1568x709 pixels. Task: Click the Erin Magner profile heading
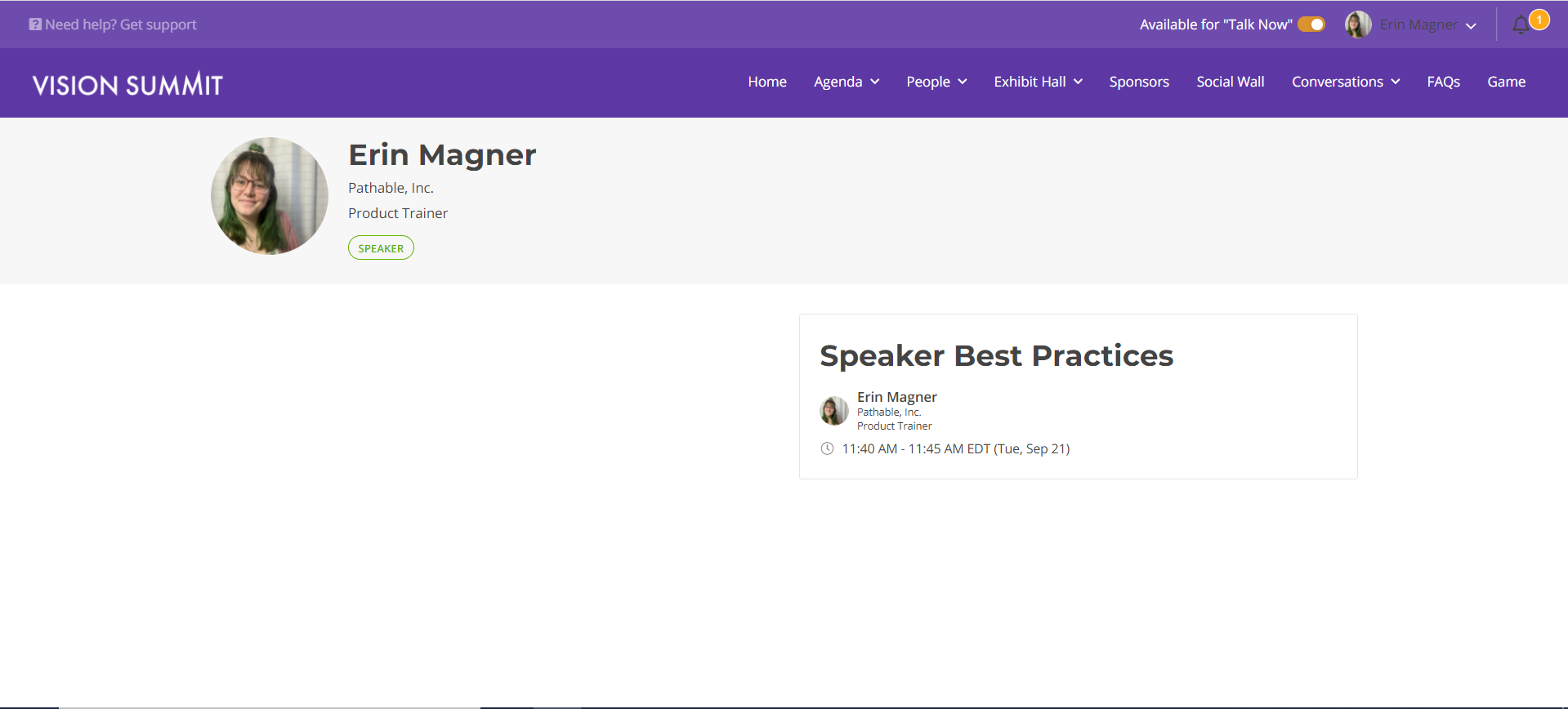pyautogui.click(x=442, y=154)
